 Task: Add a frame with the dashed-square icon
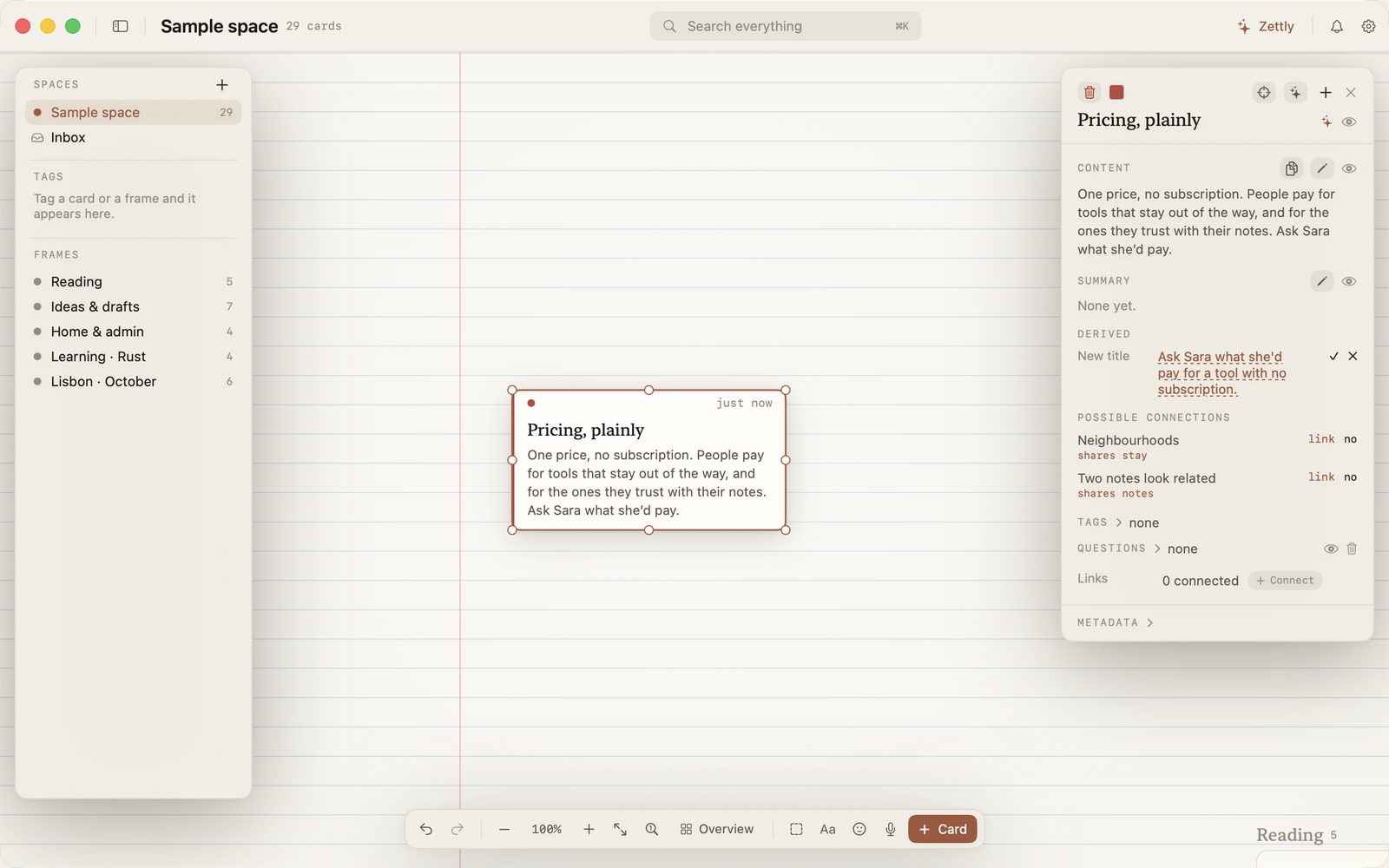(x=796, y=829)
